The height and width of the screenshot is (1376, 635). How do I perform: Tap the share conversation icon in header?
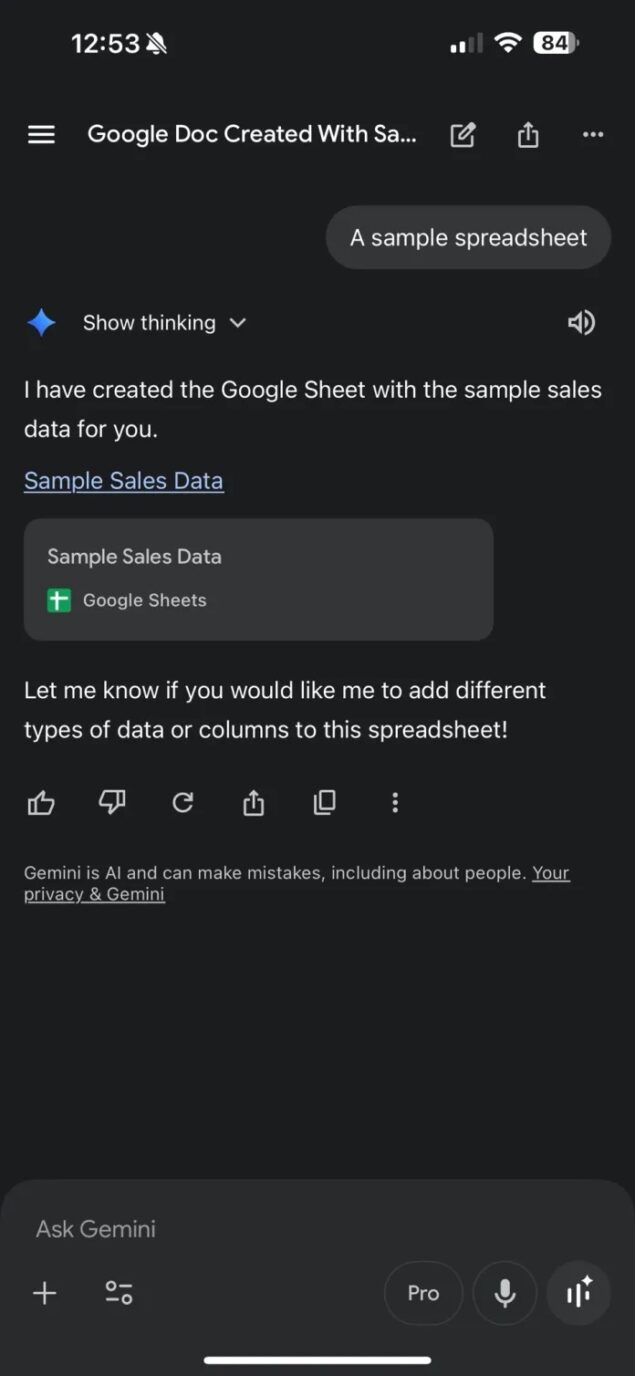pos(528,135)
